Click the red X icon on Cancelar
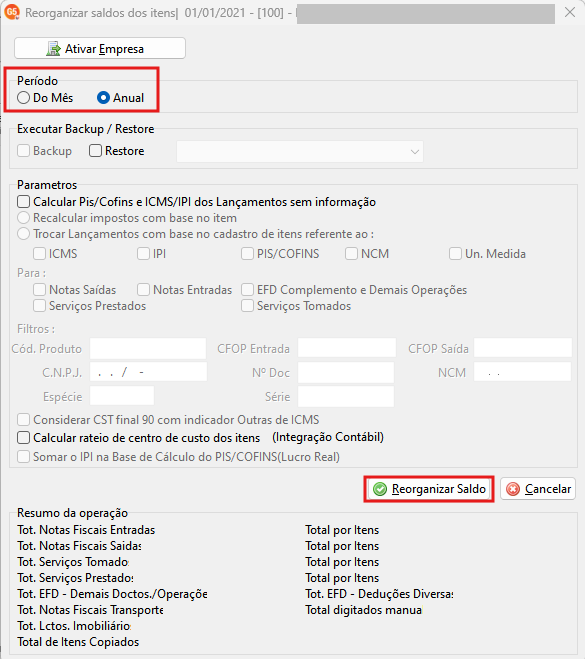Viewport: 585px width, 659px height. 513,489
